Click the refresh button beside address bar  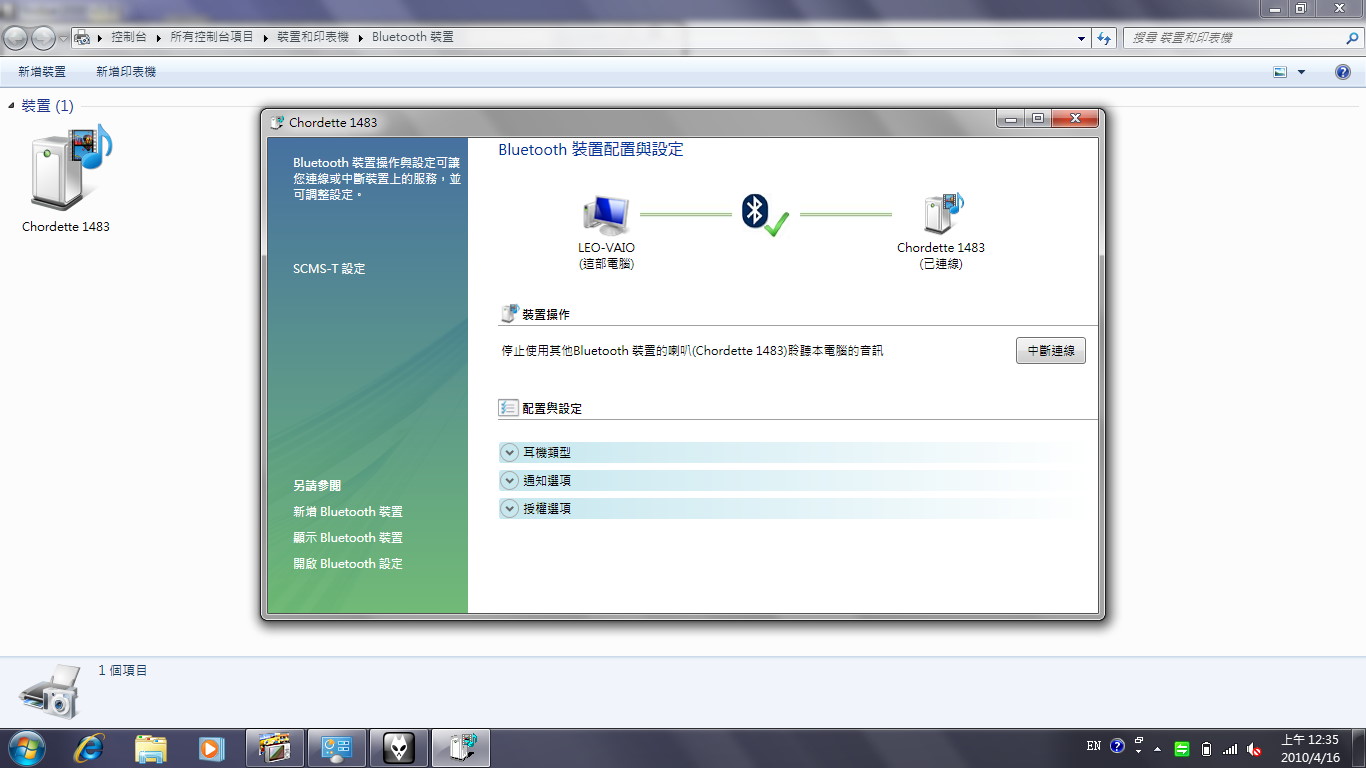click(x=1104, y=38)
